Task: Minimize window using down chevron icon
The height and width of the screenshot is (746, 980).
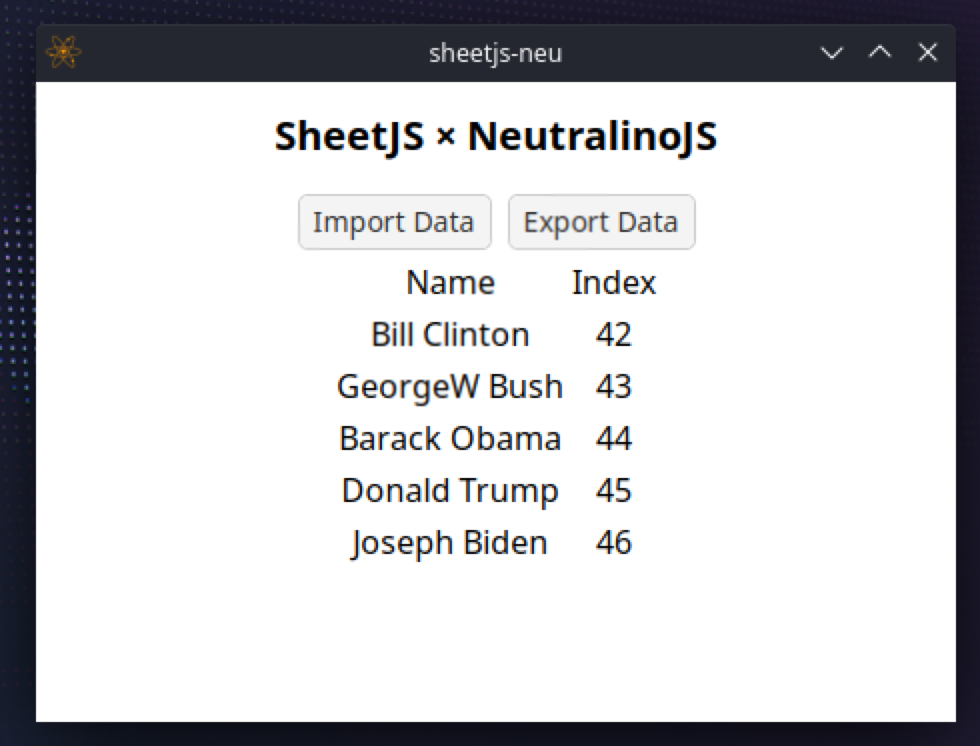Action: pyautogui.click(x=831, y=53)
